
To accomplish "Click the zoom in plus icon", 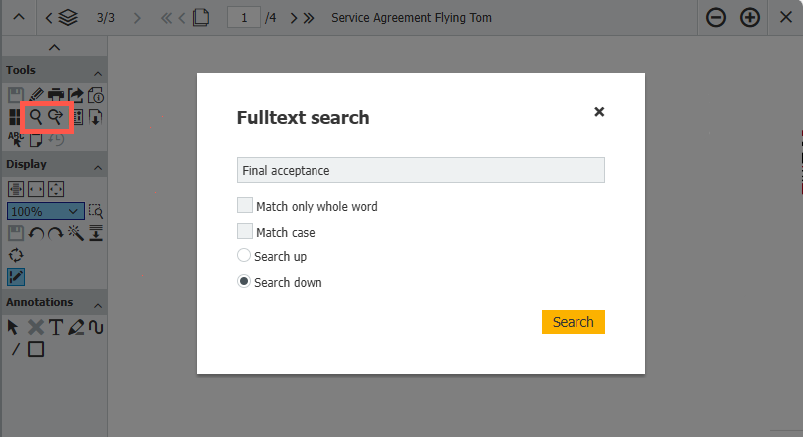I will point(749,18).
